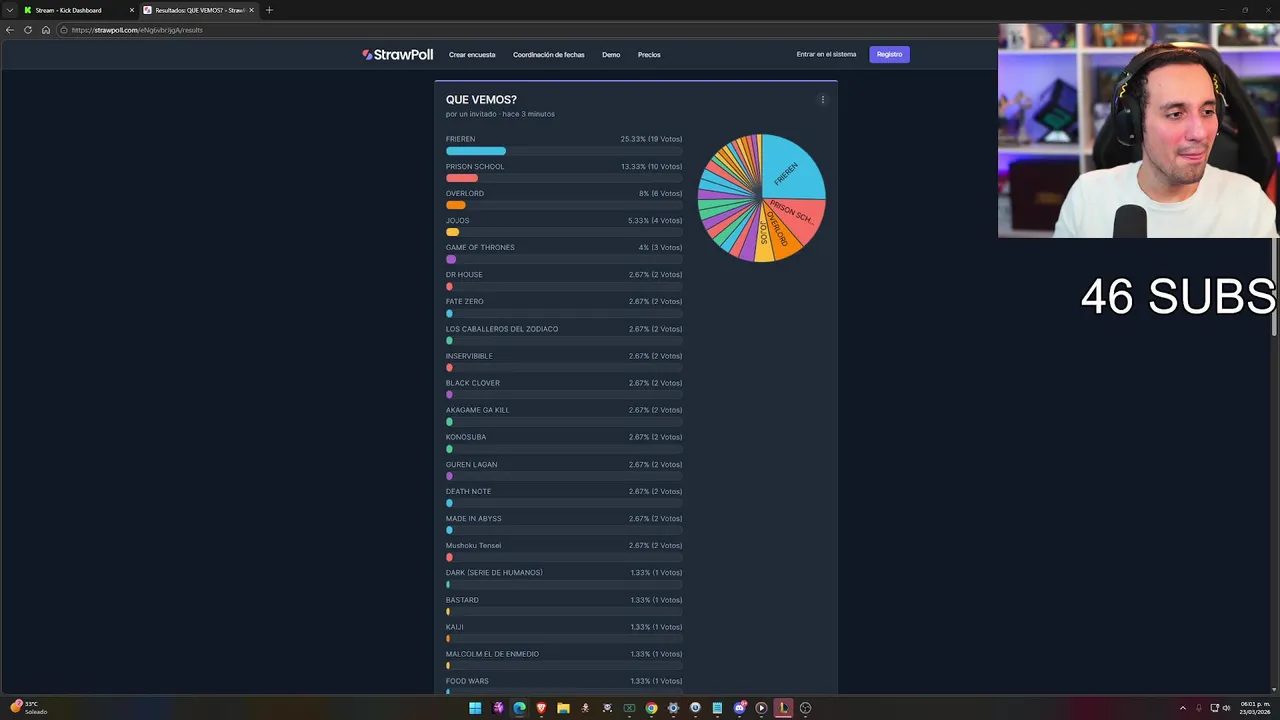Close the Resultados QUE VEMOS tab
1280x720 pixels.
(x=252, y=10)
